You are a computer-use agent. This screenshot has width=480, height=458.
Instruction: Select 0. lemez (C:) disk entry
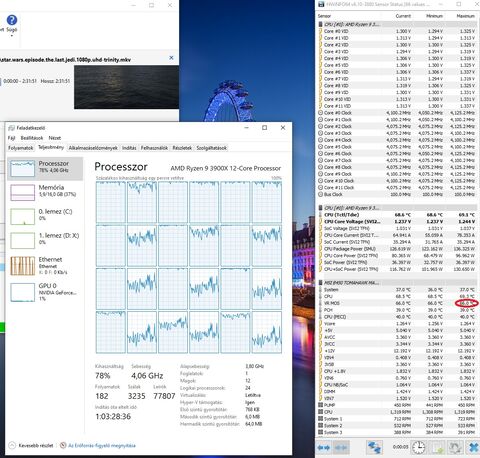[x=45, y=216]
